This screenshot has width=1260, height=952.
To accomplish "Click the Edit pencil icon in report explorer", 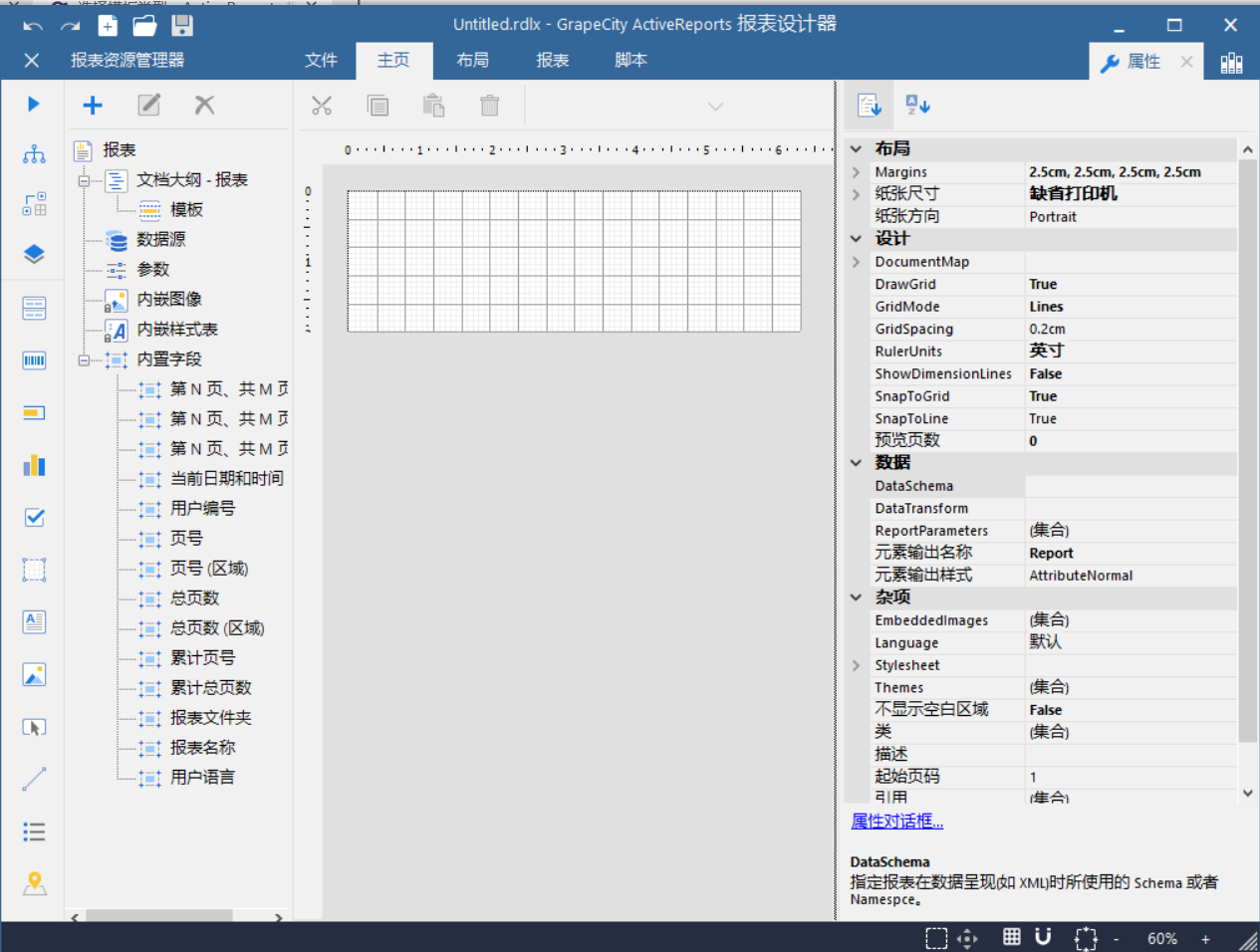I will [x=149, y=105].
